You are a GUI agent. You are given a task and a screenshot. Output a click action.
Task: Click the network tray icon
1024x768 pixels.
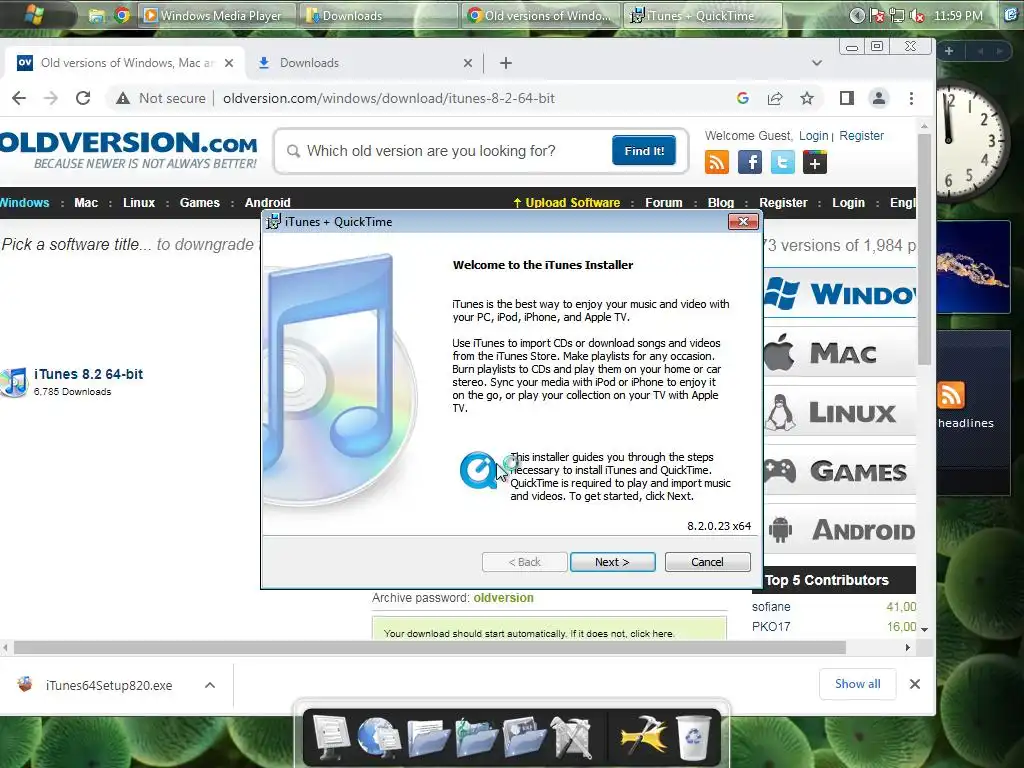pos(897,16)
